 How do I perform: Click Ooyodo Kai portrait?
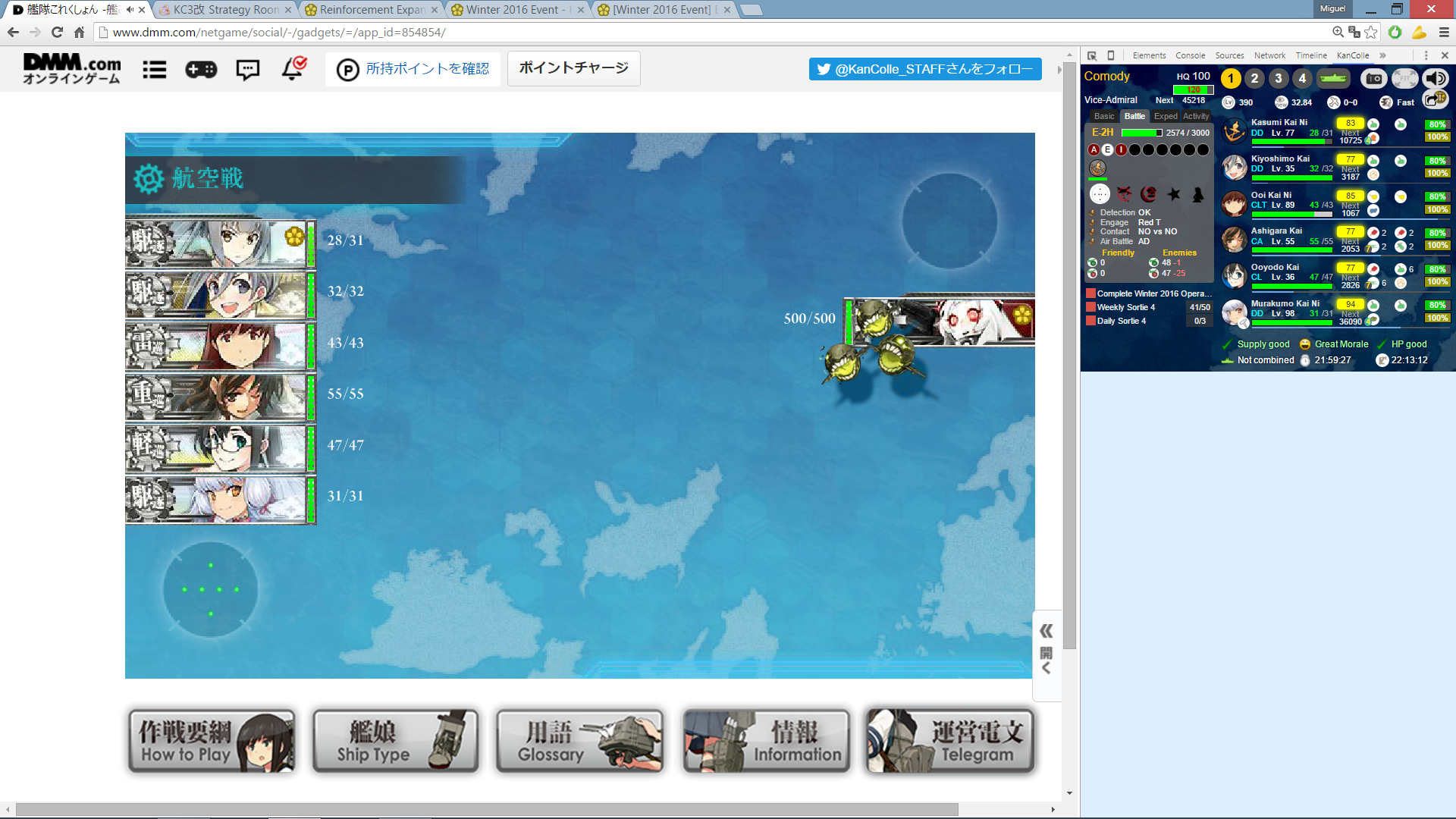(x=1235, y=276)
